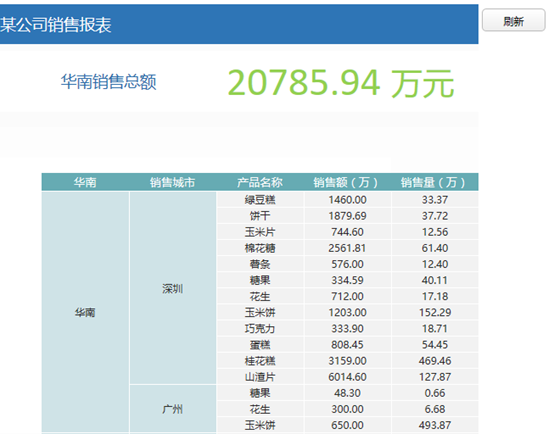Image resolution: width=554 pixels, height=434 pixels.
Task: Click the 某公司销售报表 title banner
Action: [x=239, y=24]
